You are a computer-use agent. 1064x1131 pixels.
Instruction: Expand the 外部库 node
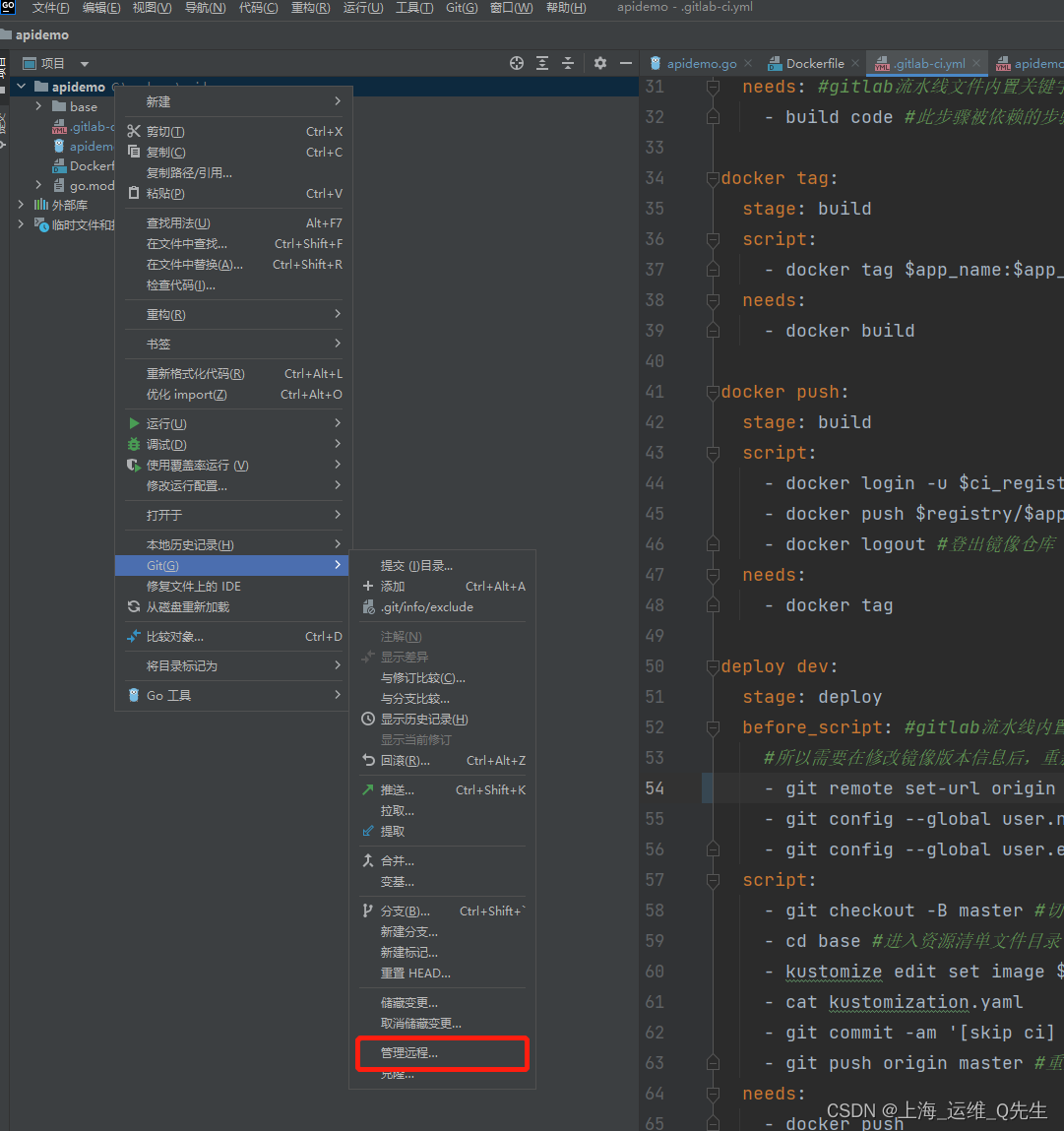point(21,205)
